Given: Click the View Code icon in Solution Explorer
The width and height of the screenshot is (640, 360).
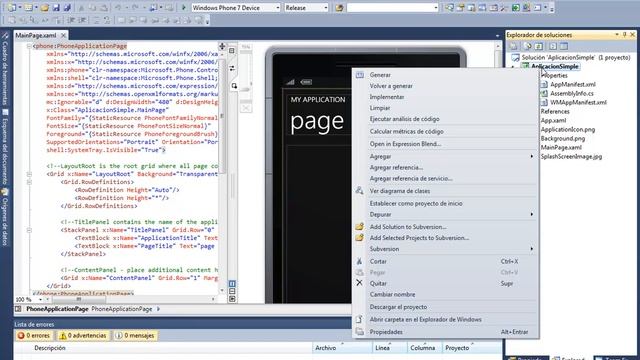Looking at the screenshot, I should tap(553, 46).
